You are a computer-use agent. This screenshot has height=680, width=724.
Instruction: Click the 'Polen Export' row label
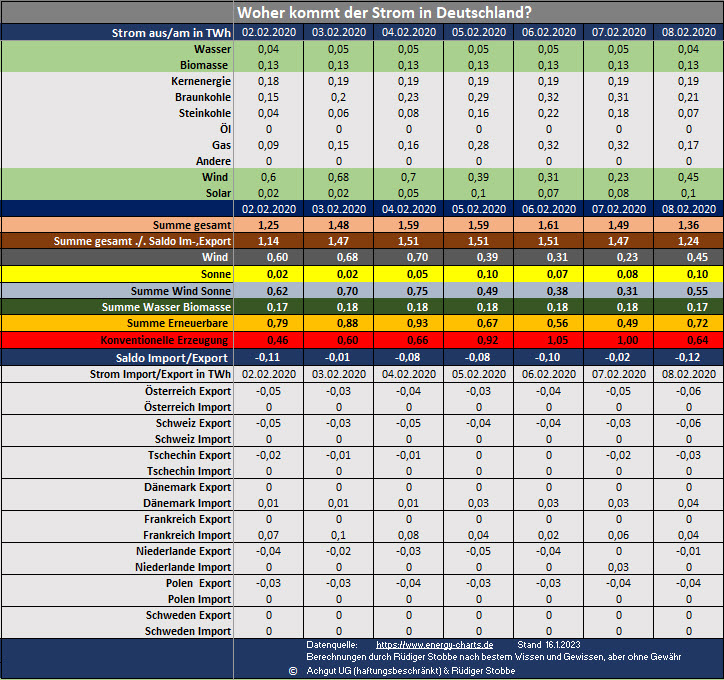pyautogui.click(x=198, y=583)
